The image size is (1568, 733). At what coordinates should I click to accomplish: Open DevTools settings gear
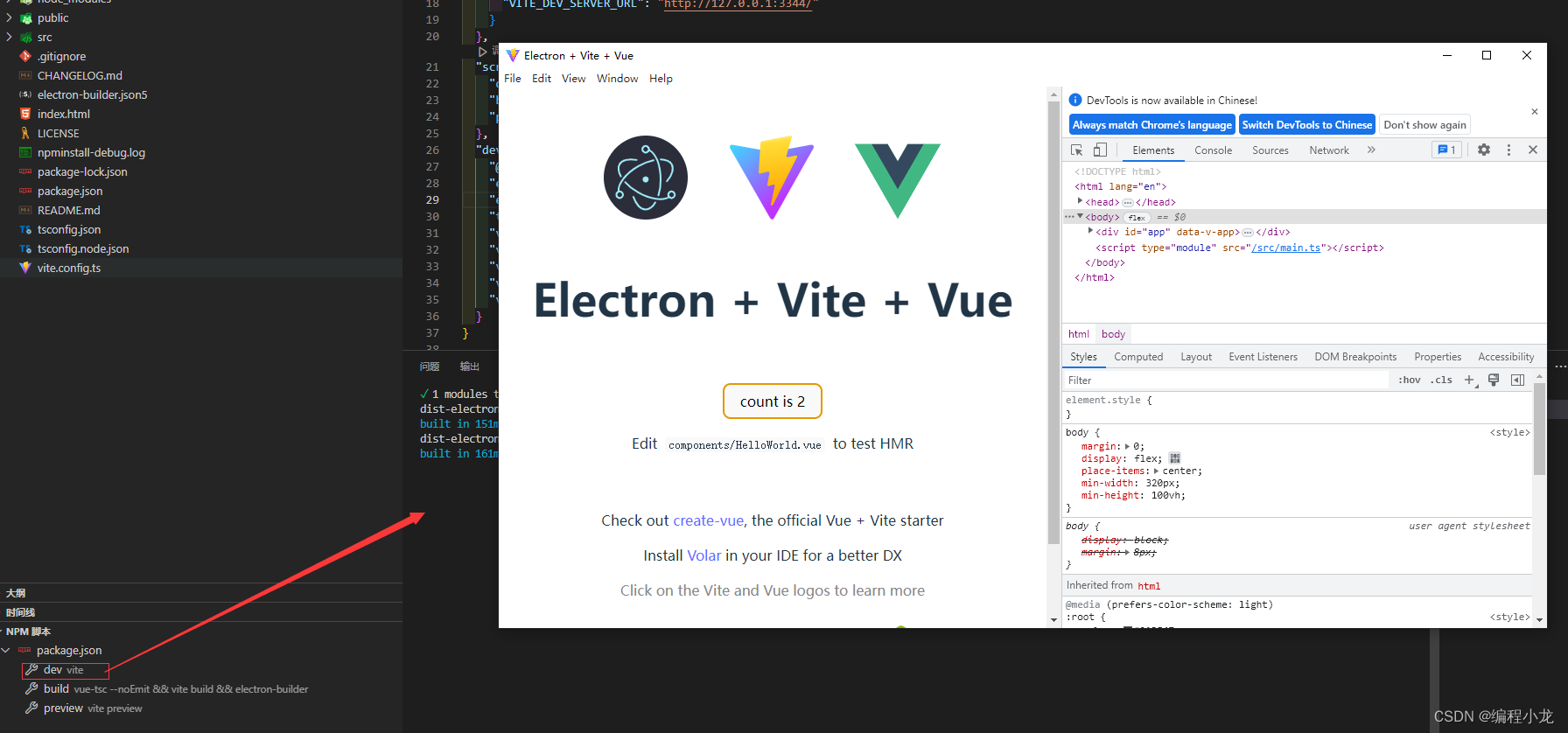point(1484,150)
